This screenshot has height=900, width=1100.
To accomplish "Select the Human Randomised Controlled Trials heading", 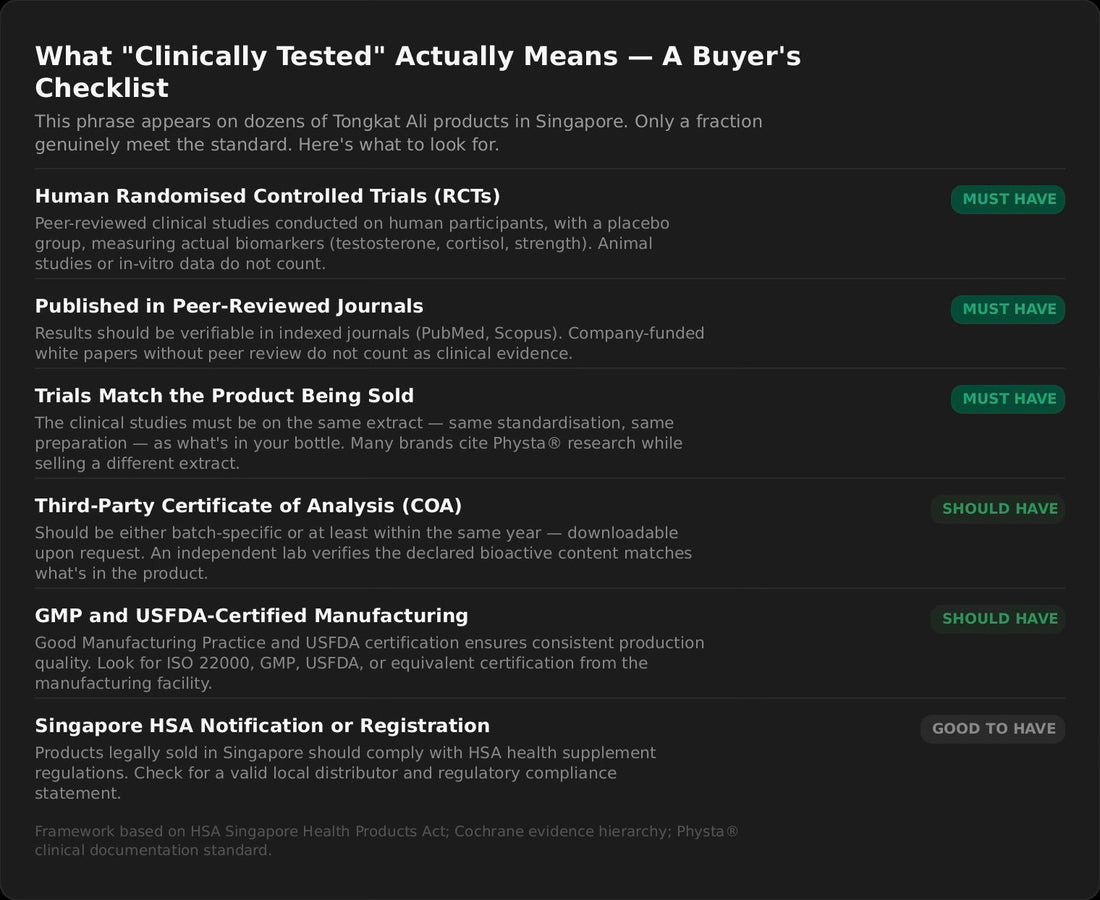I will tap(267, 196).
